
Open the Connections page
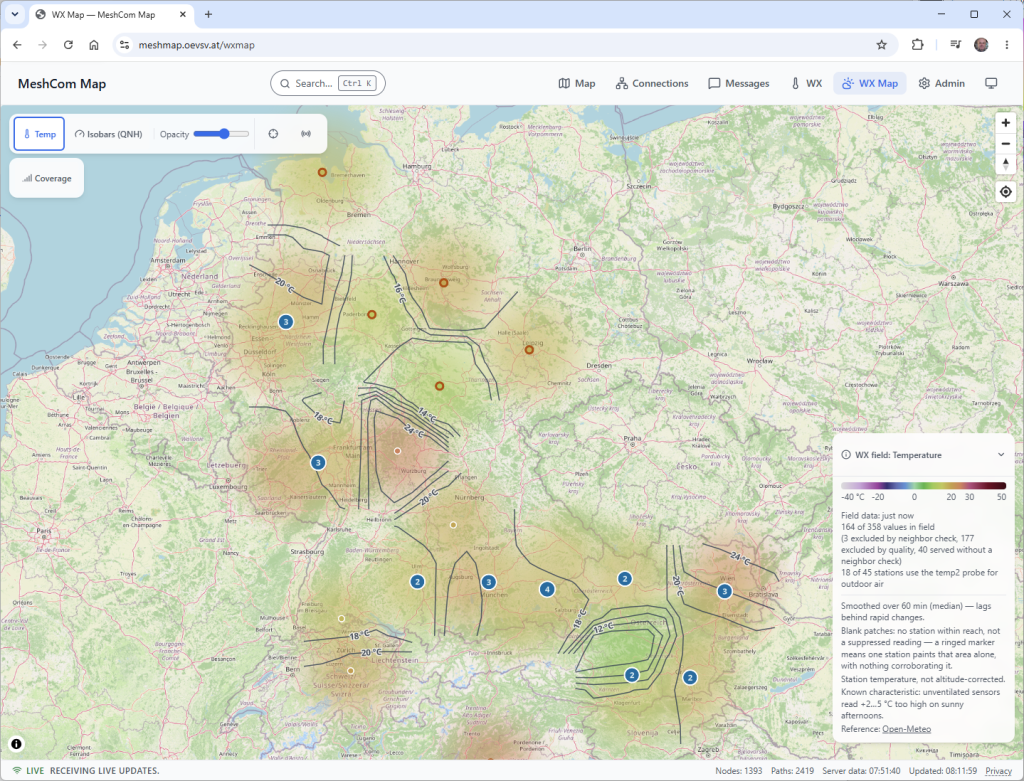click(x=652, y=84)
